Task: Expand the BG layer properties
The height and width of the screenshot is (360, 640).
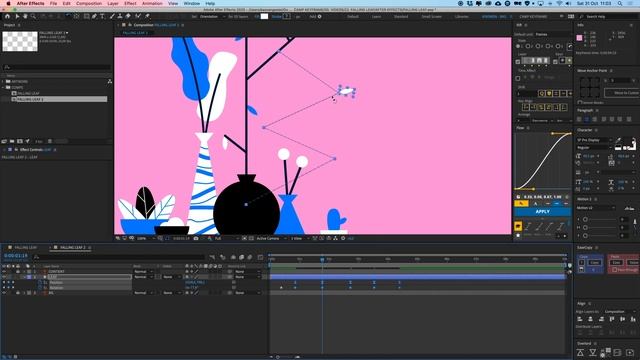Action: 24,293
